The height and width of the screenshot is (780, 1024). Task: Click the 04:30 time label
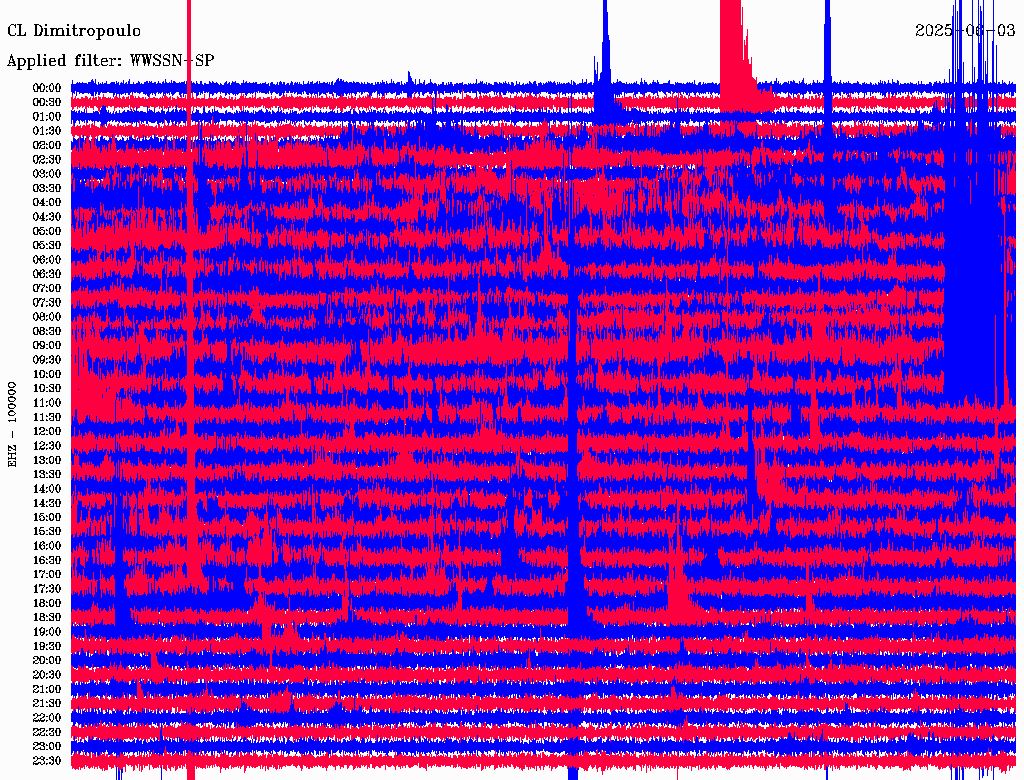pos(47,217)
